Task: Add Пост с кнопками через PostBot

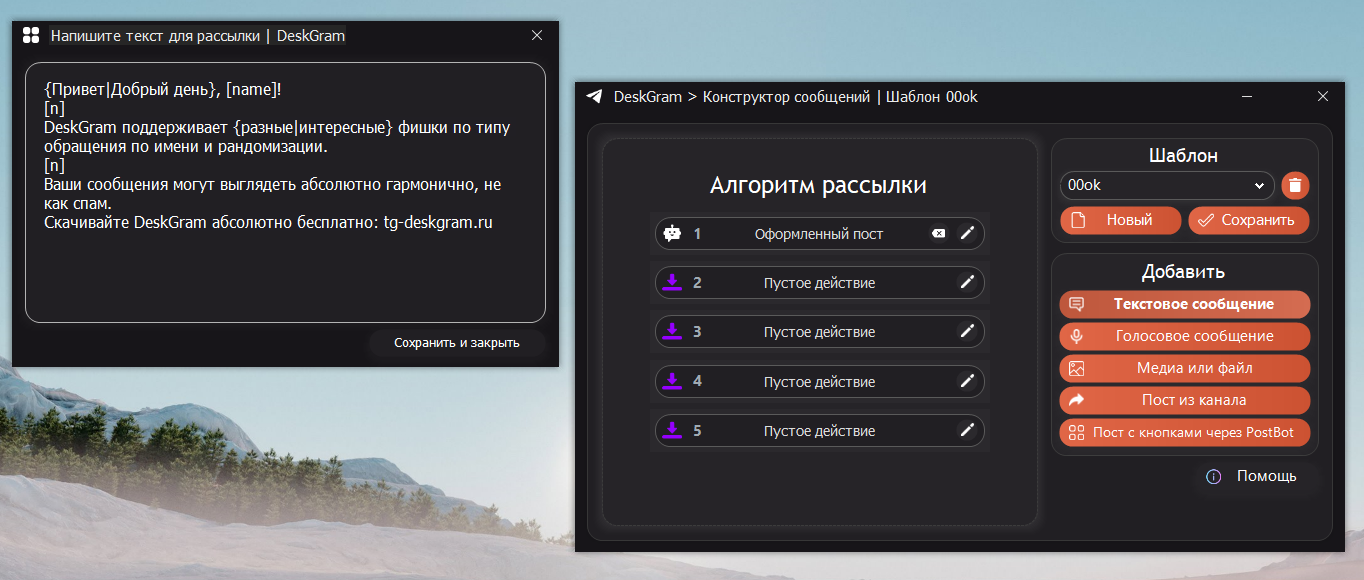Action: pos(1184,433)
